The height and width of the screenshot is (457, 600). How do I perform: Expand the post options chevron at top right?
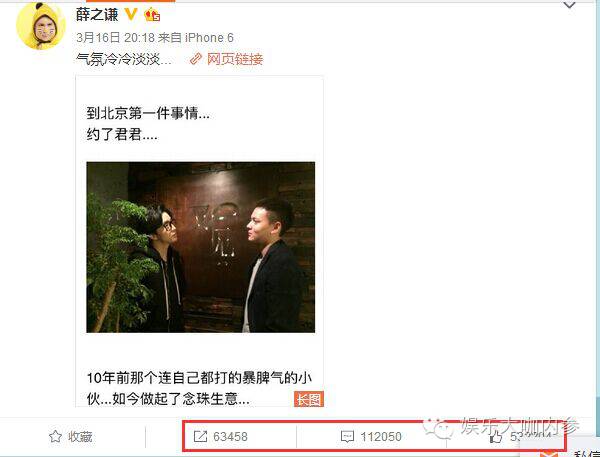(569, 5)
